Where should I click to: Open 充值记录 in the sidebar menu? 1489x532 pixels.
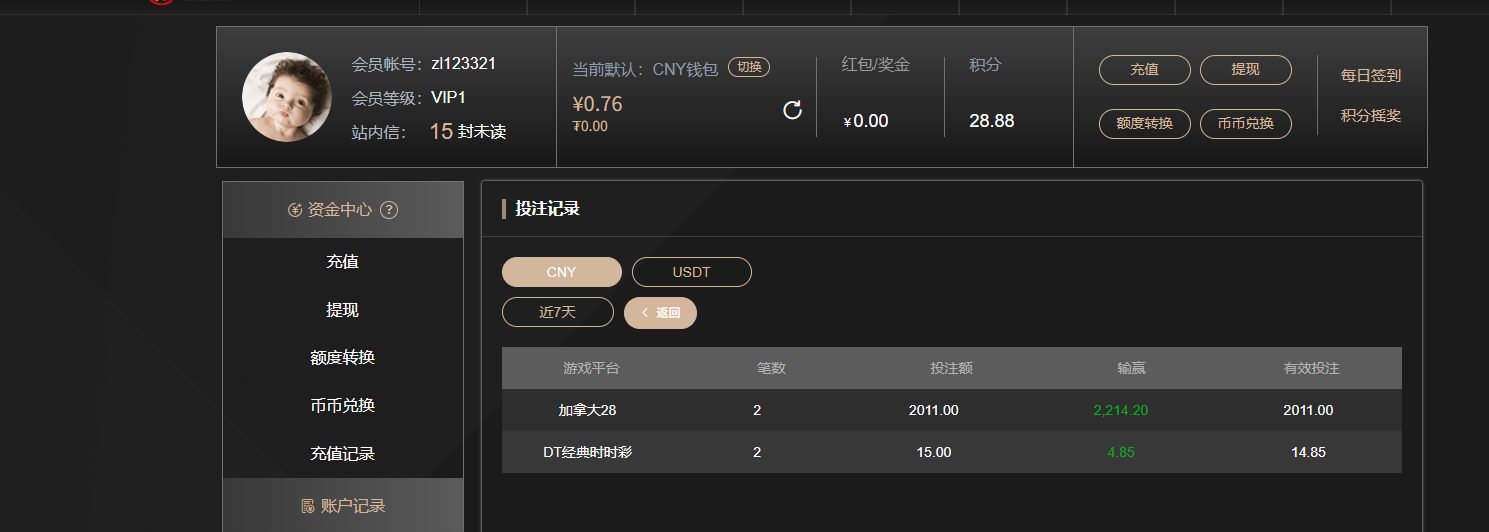343,454
